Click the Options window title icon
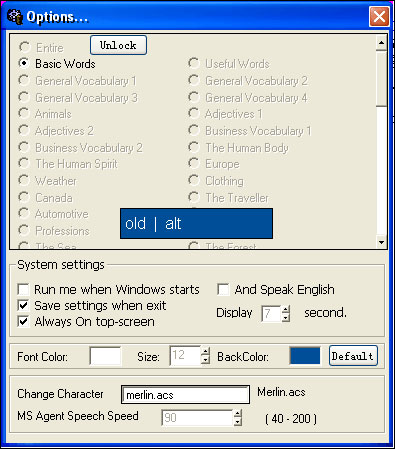The image size is (395, 449). (x=15, y=17)
